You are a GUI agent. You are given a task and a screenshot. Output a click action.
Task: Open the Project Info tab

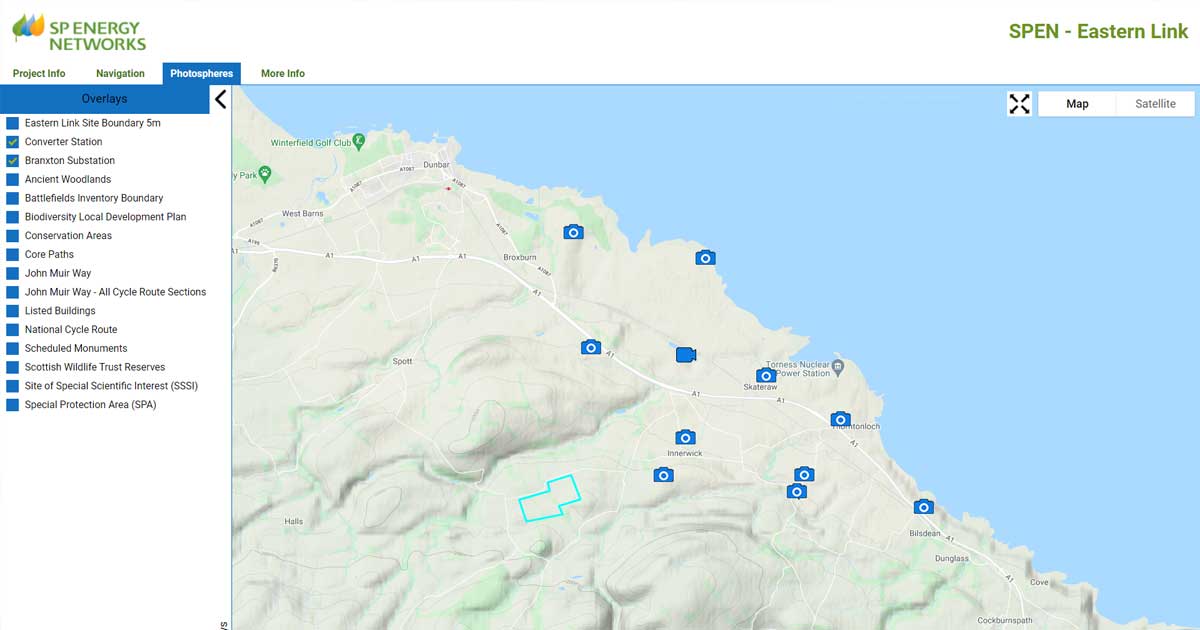coord(39,74)
